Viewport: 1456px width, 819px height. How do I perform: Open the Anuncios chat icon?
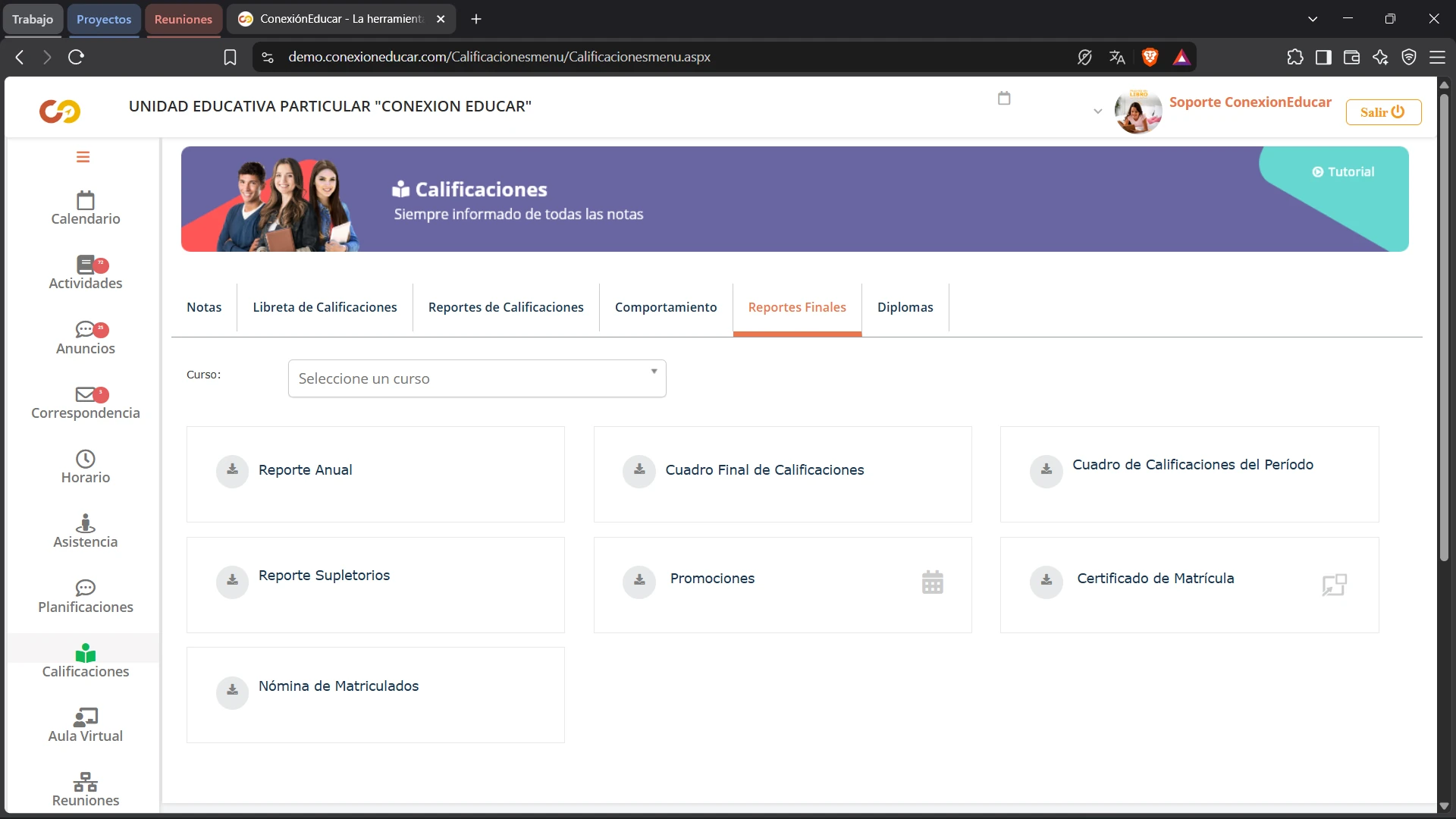click(85, 329)
